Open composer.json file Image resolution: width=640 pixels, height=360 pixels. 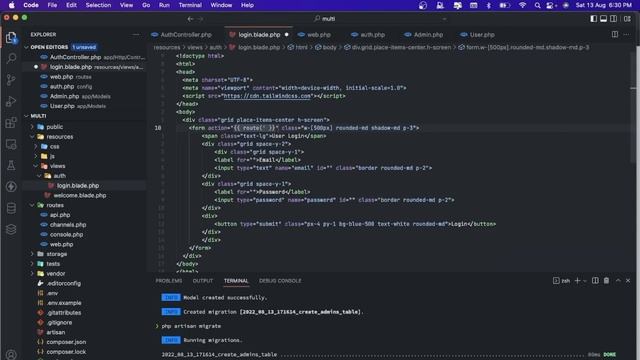point(66,342)
